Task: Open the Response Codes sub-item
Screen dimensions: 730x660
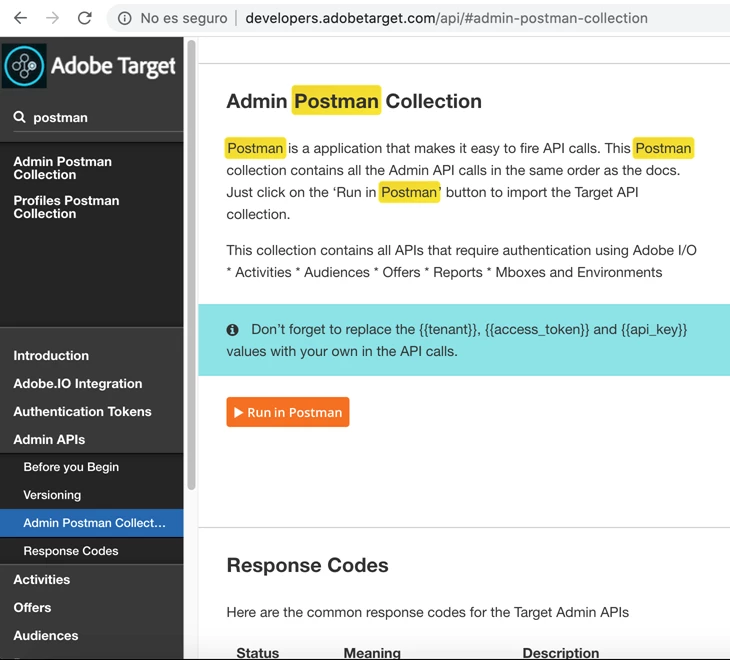Action: coord(71,551)
